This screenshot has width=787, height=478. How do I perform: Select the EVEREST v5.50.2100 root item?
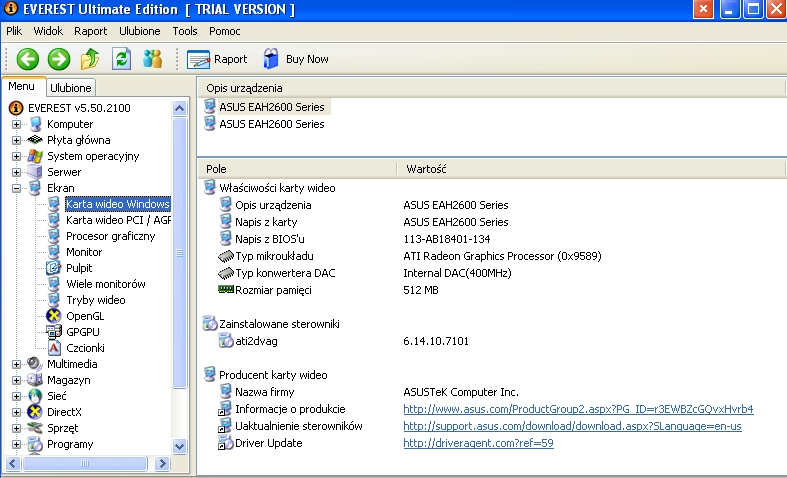click(x=79, y=108)
